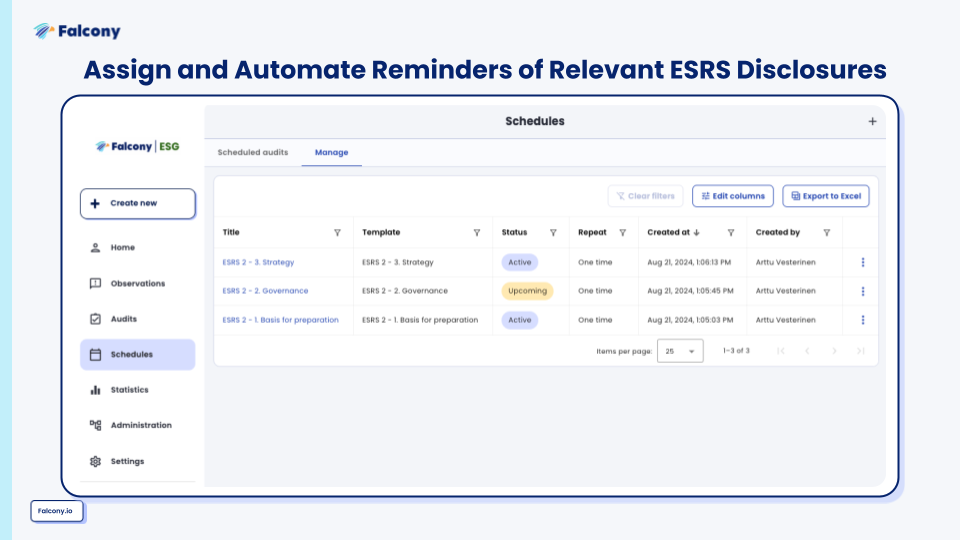Click the Repeat column header

592,233
